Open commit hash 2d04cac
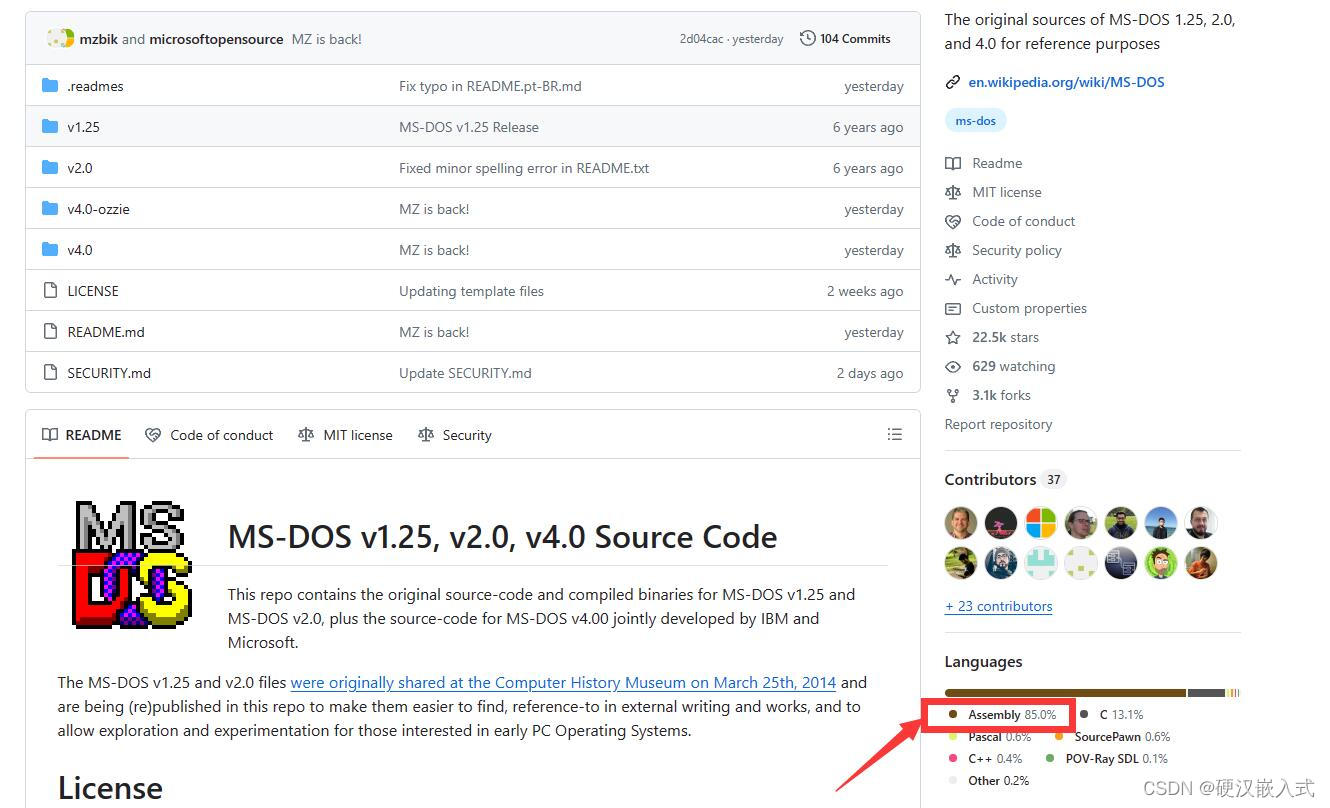 (701, 39)
